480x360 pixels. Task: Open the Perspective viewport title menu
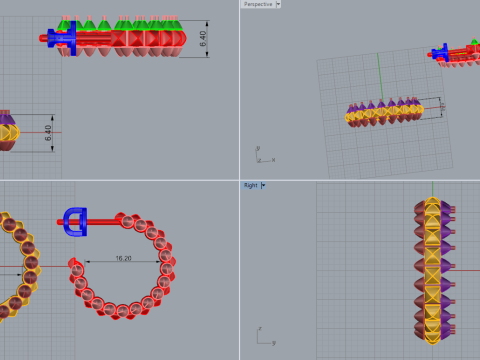258,4
